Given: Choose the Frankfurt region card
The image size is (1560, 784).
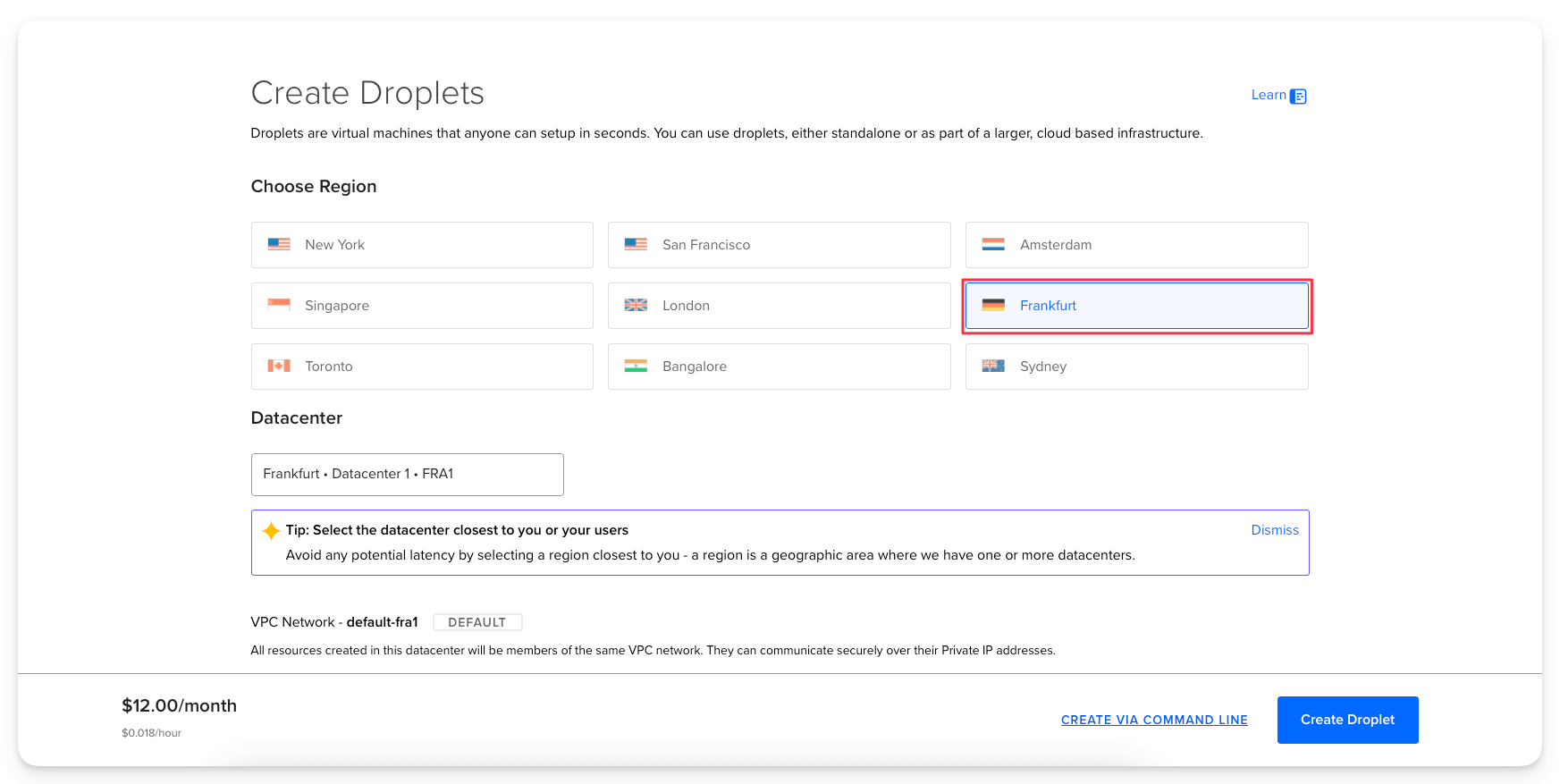Looking at the screenshot, I should pos(1136,306).
